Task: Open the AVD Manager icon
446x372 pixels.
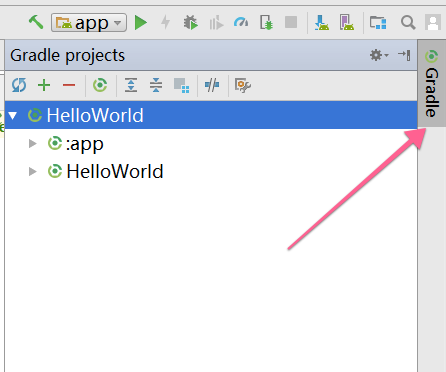Action: pyautogui.click(x=347, y=22)
